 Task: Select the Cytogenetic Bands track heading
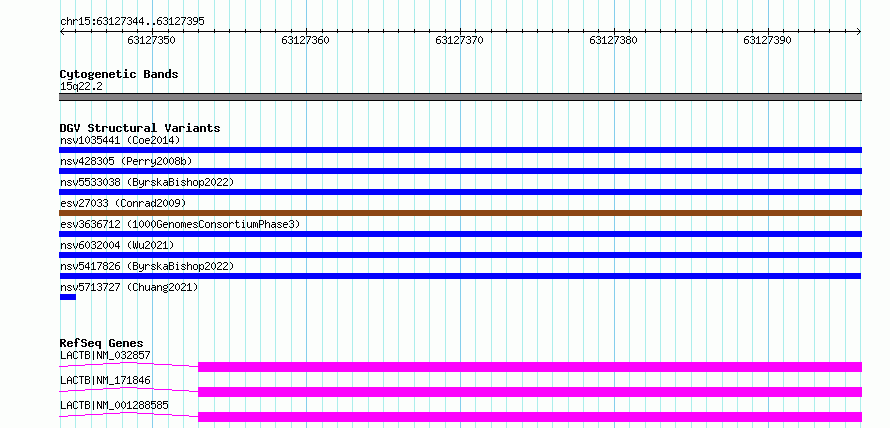coord(119,74)
